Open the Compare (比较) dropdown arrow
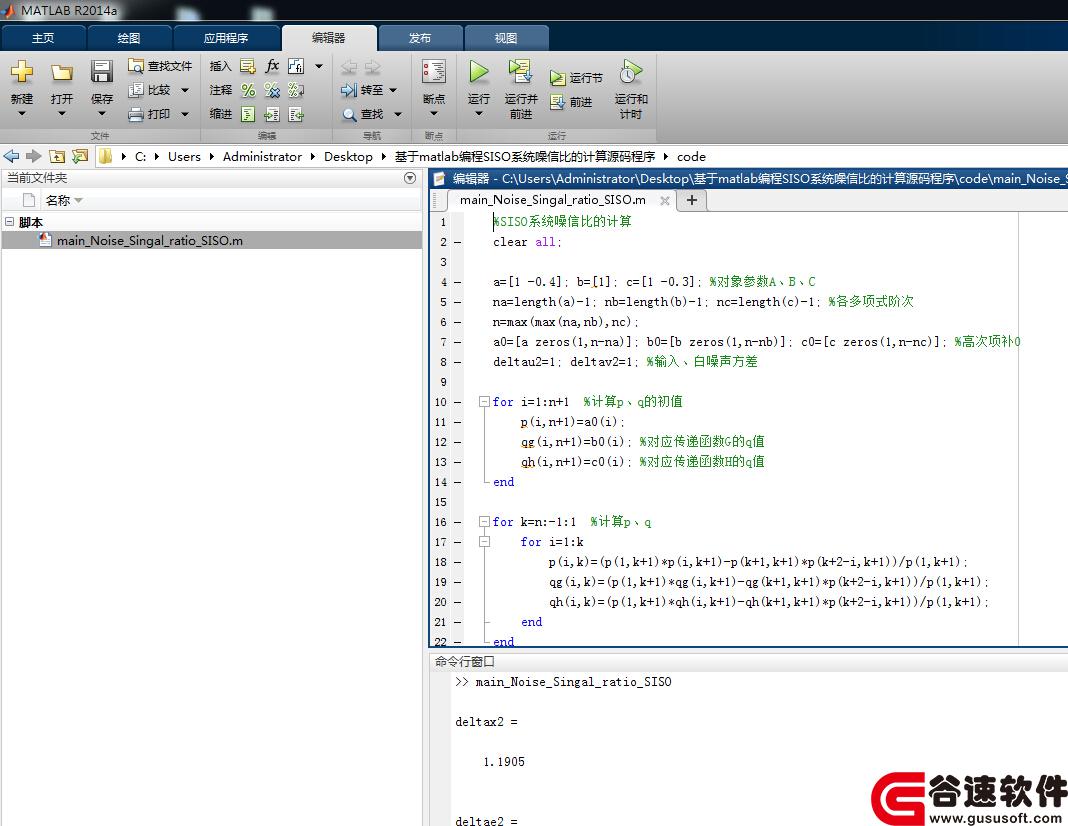This screenshot has width=1068, height=826. [185, 90]
